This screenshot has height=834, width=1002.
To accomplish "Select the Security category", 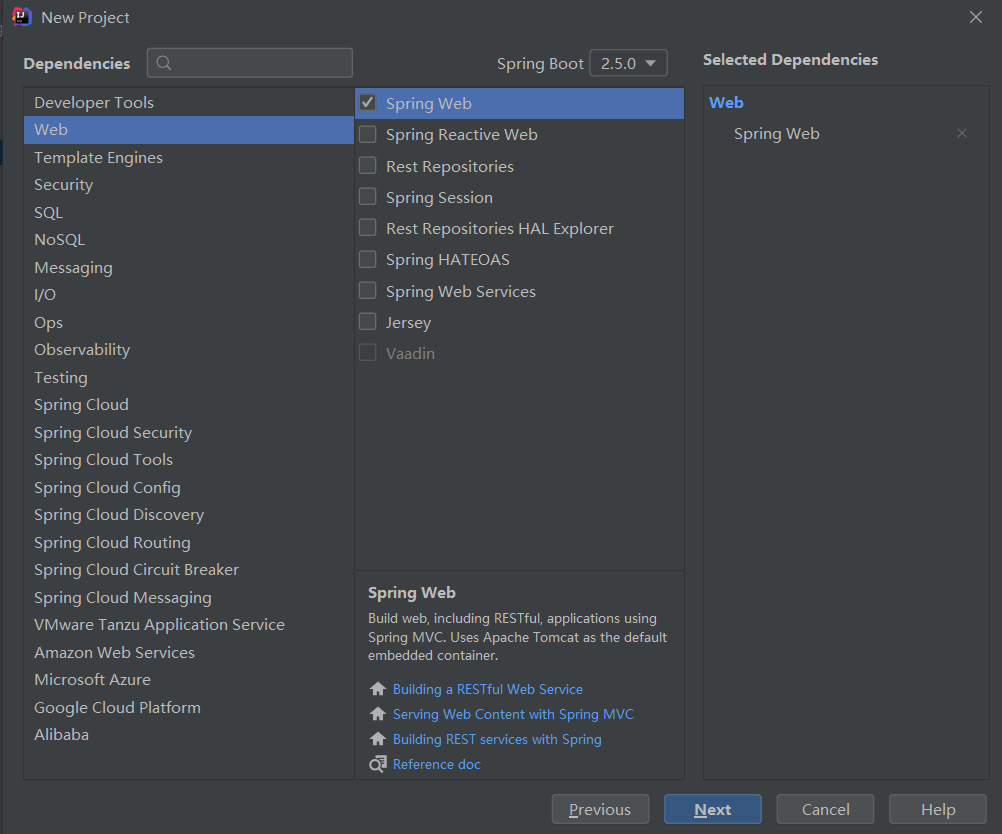I will [63, 185].
